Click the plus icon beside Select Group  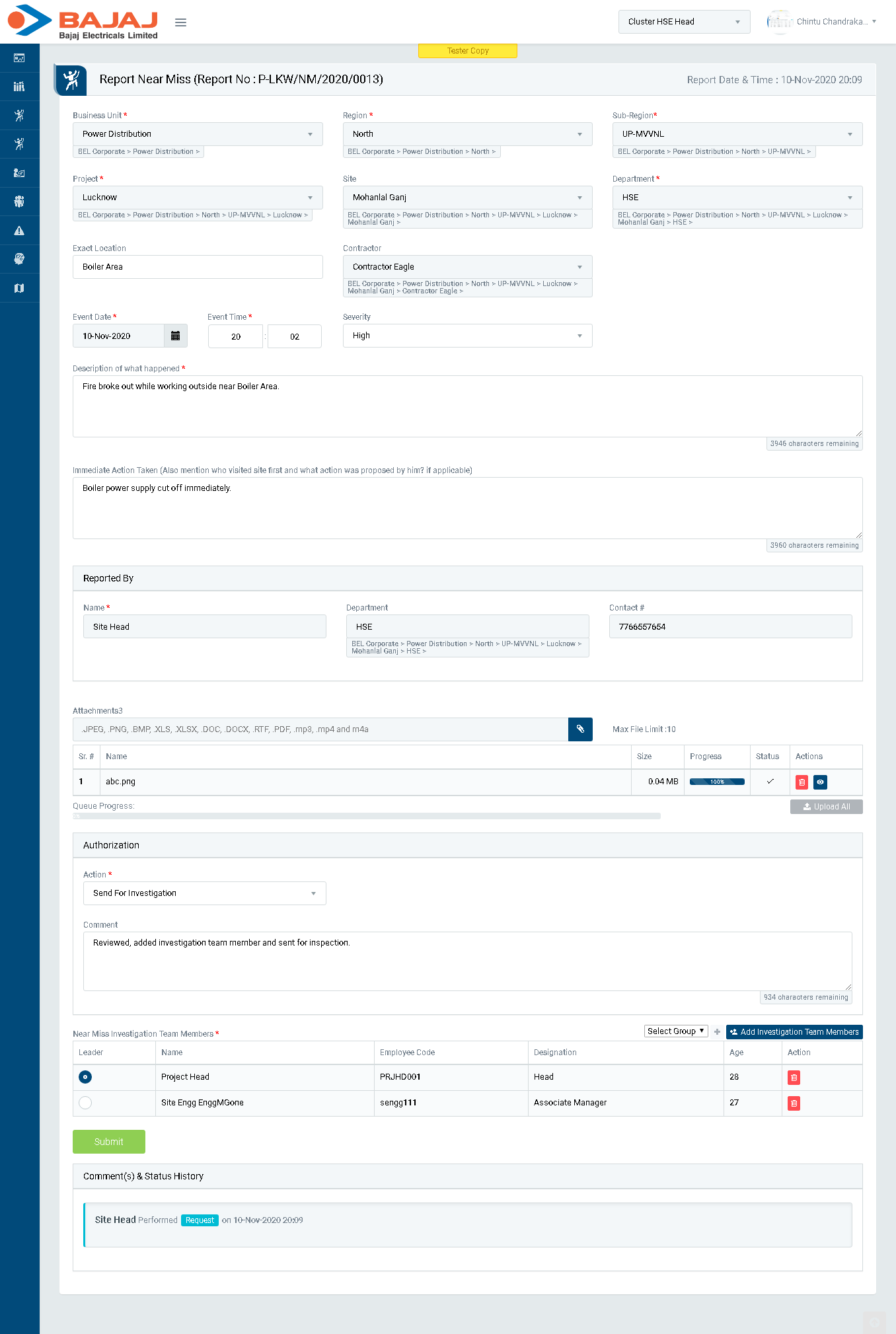pos(717,1031)
